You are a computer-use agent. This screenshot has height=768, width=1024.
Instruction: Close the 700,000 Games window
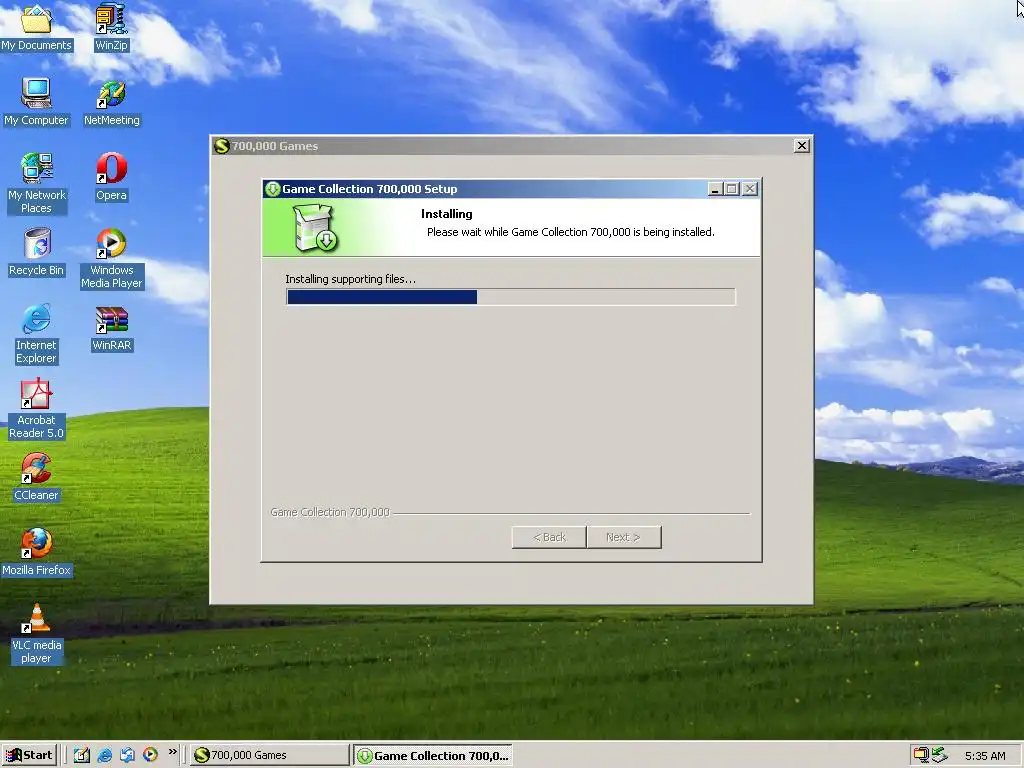802,146
